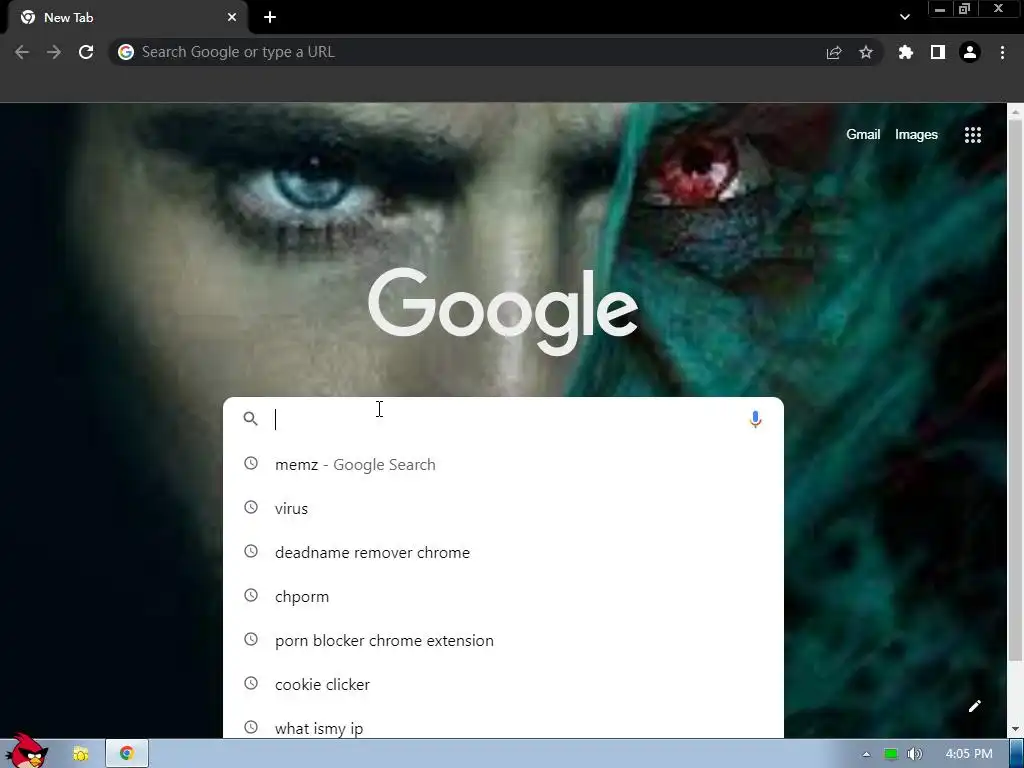Image resolution: width=1024 pixels, height=768 pixels.
Task: Open the Extensions puzzle icon
Action: pos(905,52)
